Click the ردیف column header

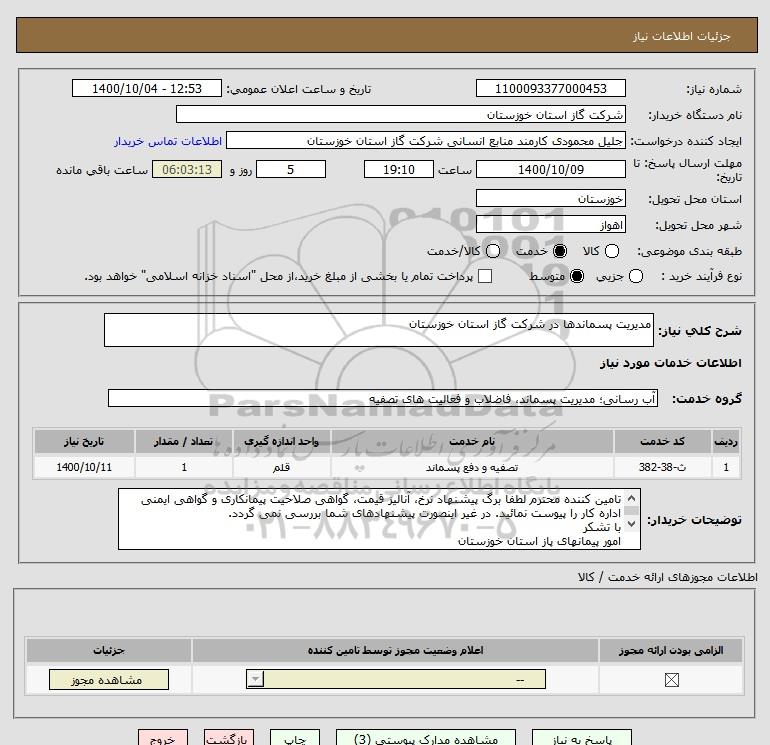726,441
